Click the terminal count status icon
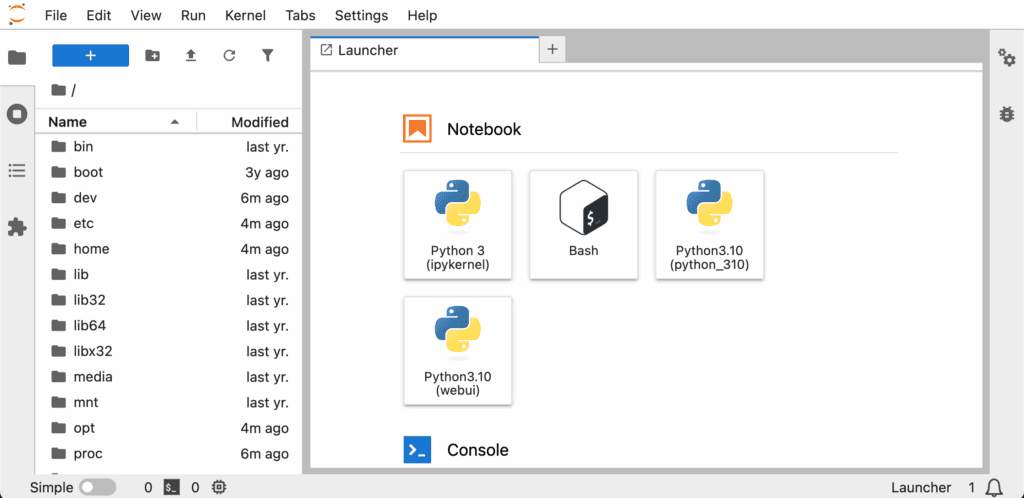The height and width of the screenshot is (498, 1024). pos(171,487)
